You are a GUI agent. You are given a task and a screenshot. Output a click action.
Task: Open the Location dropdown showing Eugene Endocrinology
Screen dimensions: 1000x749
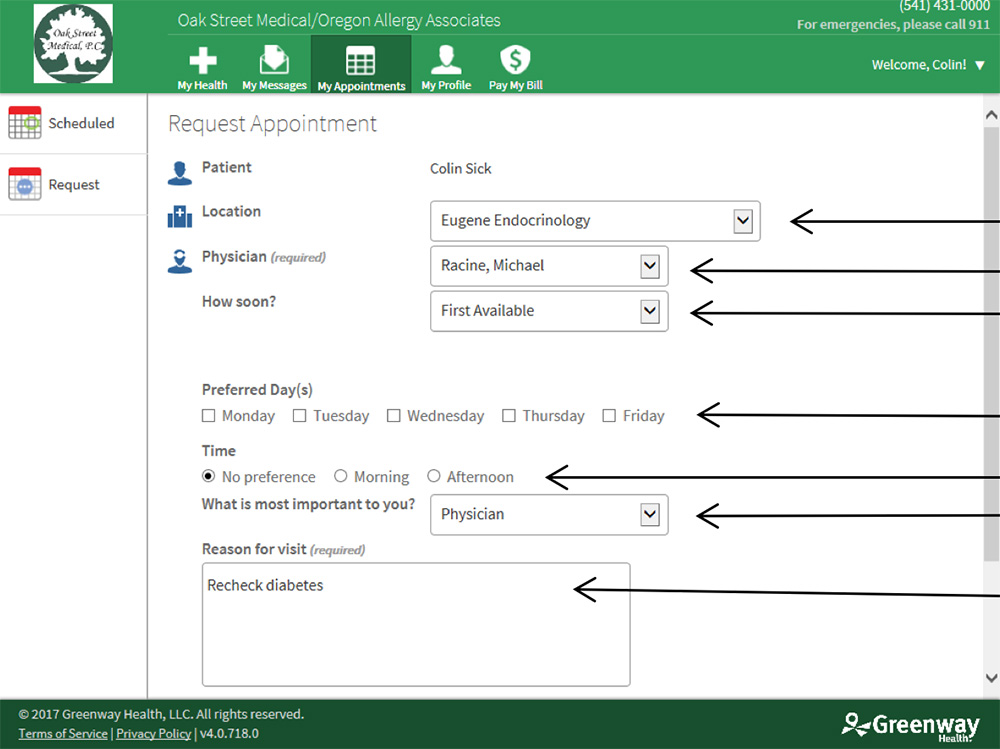point(595,221)
